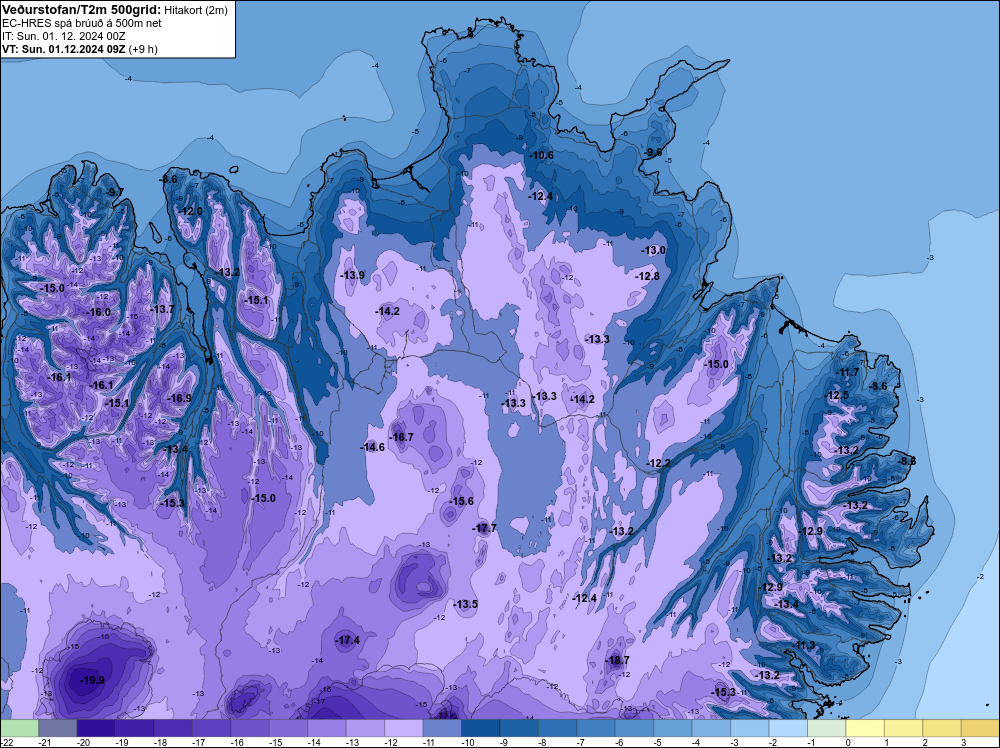Click the legend label -12
This screenshot has width=1000, height=748.
[391, 743]
